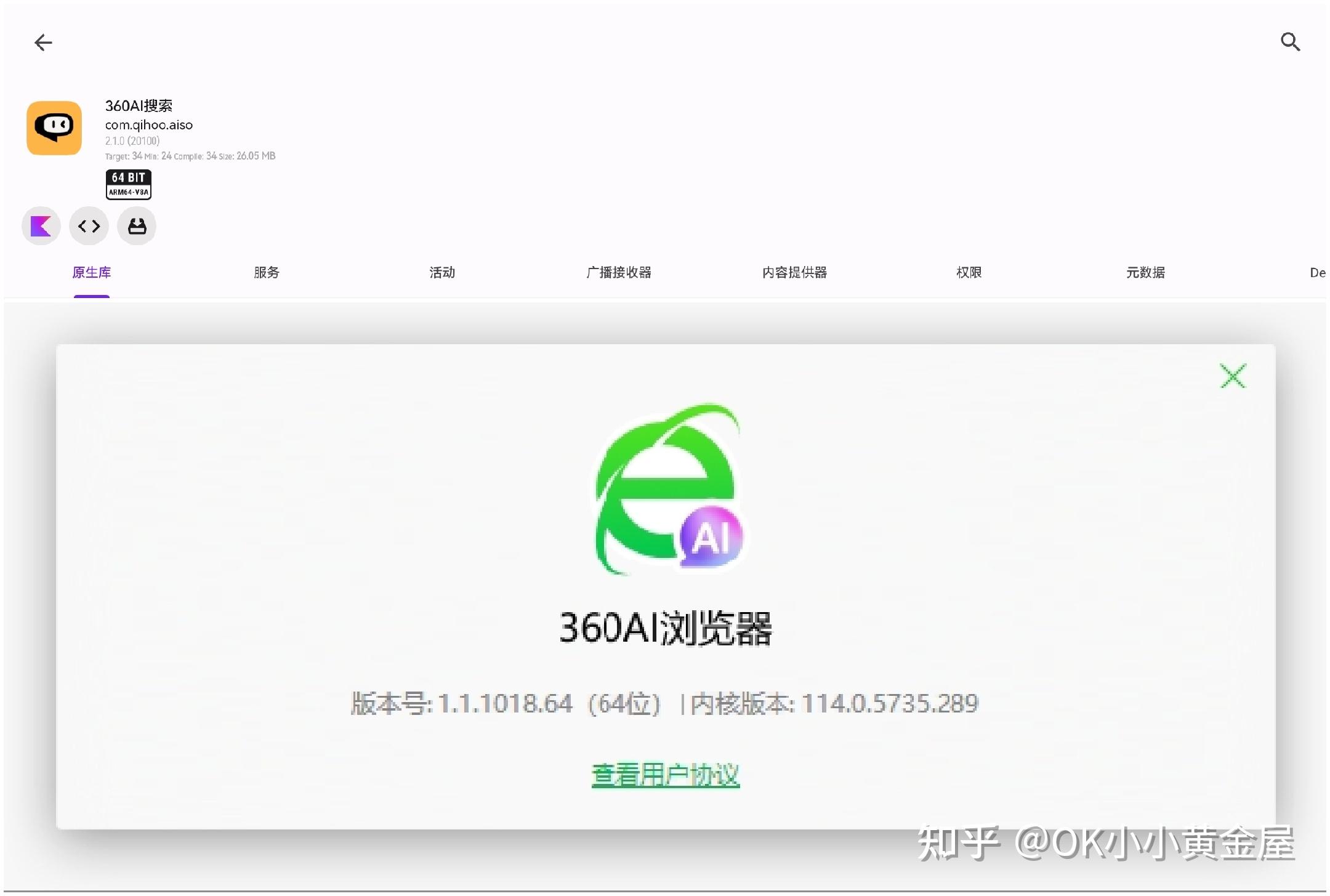Open source code view via the <> icon

point(89,226)
